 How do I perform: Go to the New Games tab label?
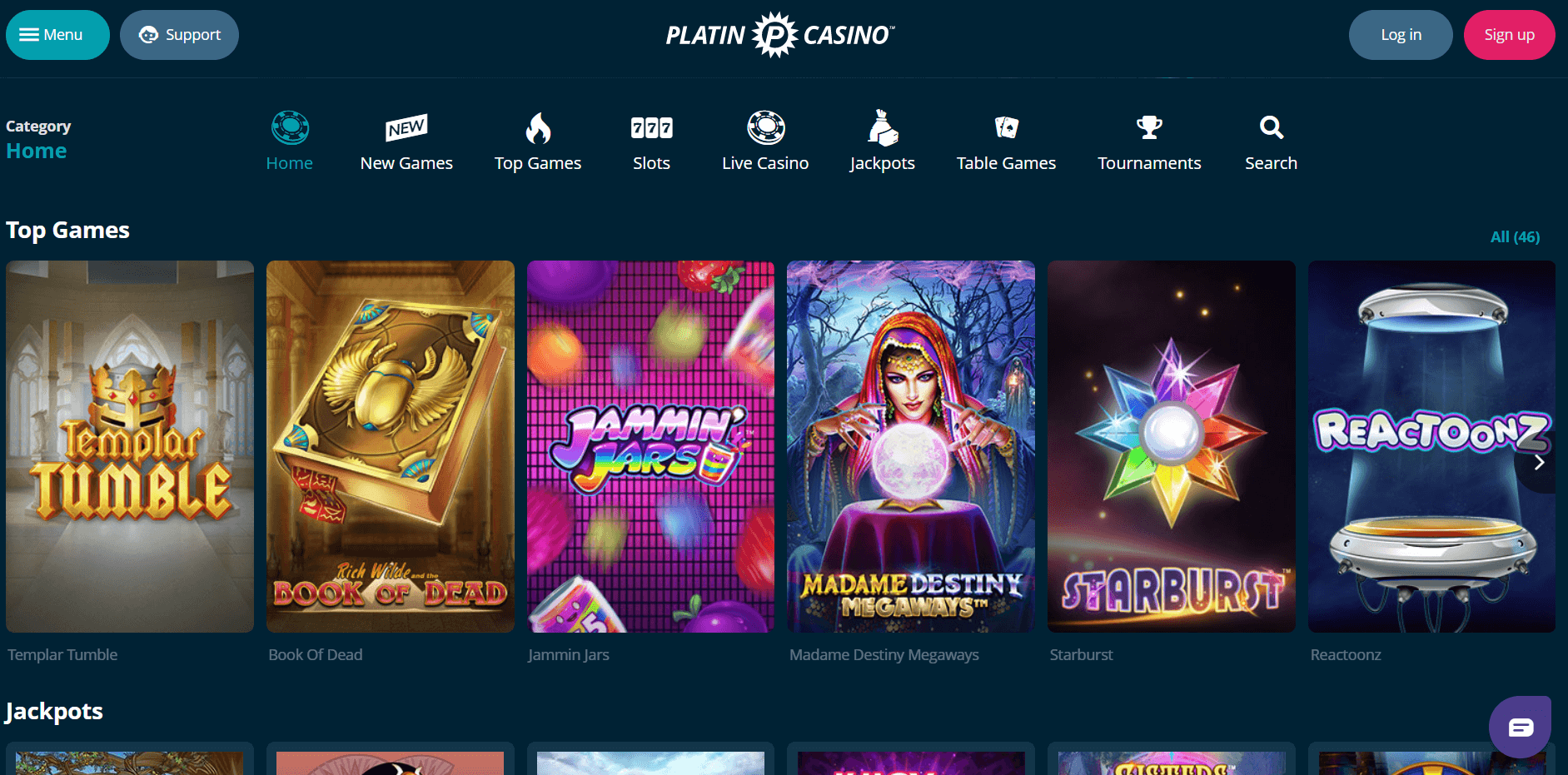(406, 163)
